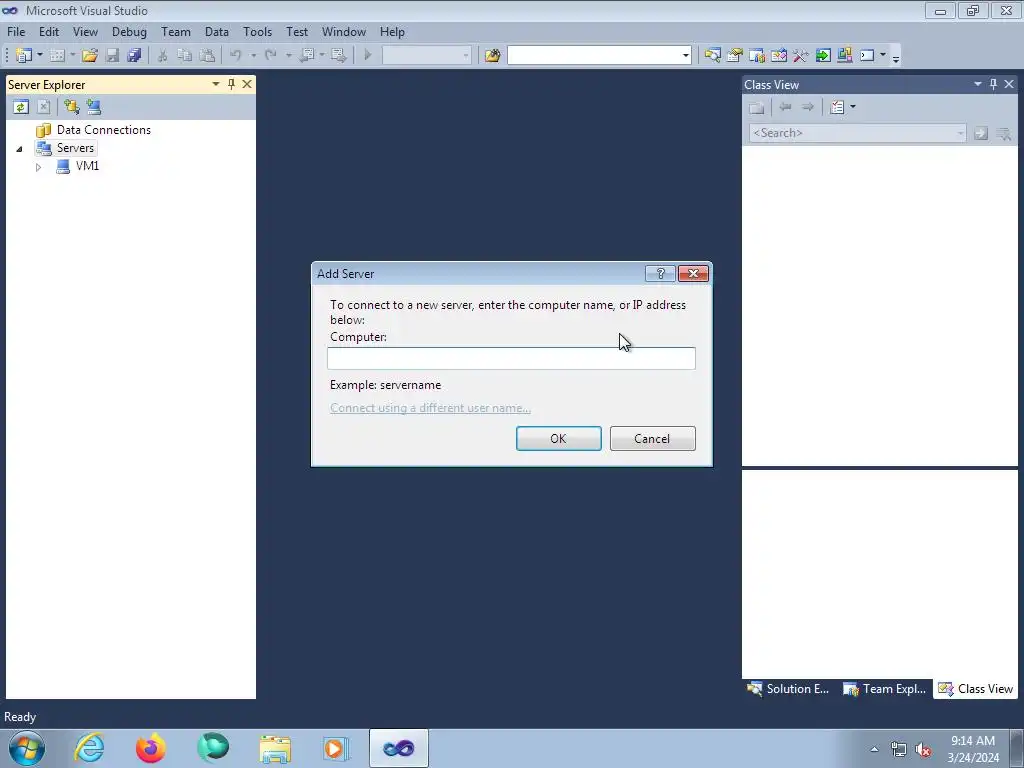The height and width of the screenshot is (768, 1024).
Task: Open the Find combo box dropdown
Action: pyautogui.click(x=685, y=56)
